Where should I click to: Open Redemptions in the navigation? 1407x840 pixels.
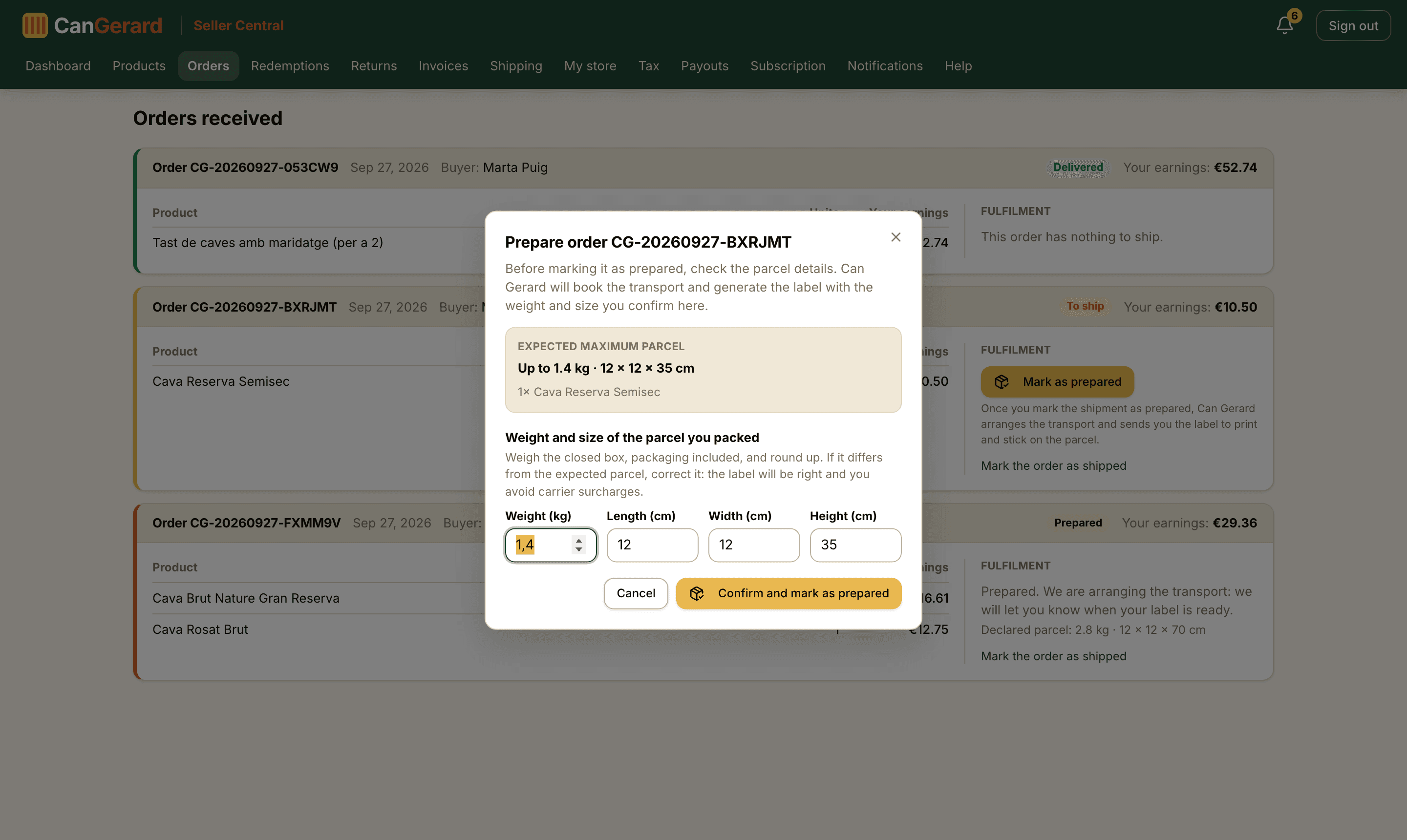coord(290,66)
